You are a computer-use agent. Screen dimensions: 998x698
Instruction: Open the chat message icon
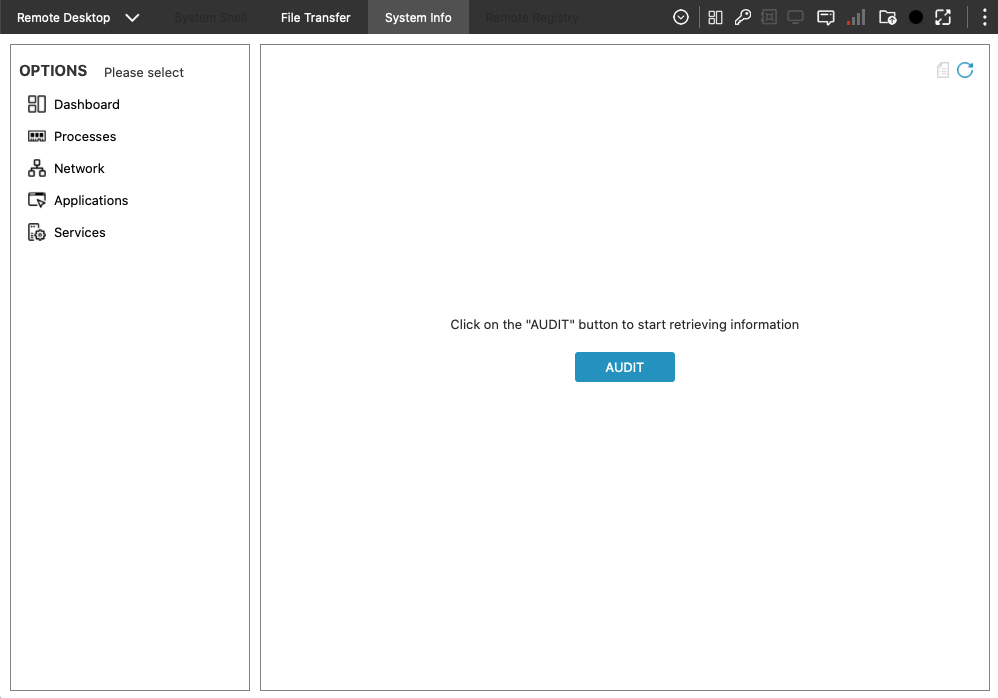(826, 17)
